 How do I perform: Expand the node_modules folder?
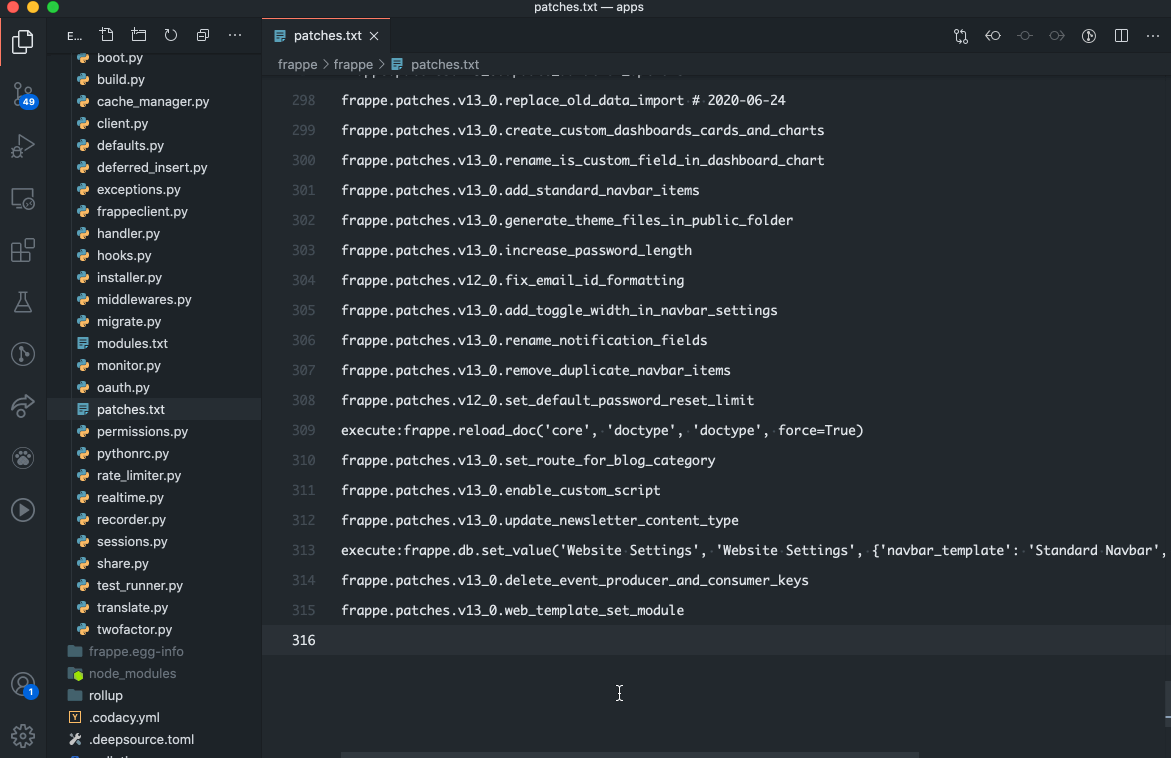(132, 673)
